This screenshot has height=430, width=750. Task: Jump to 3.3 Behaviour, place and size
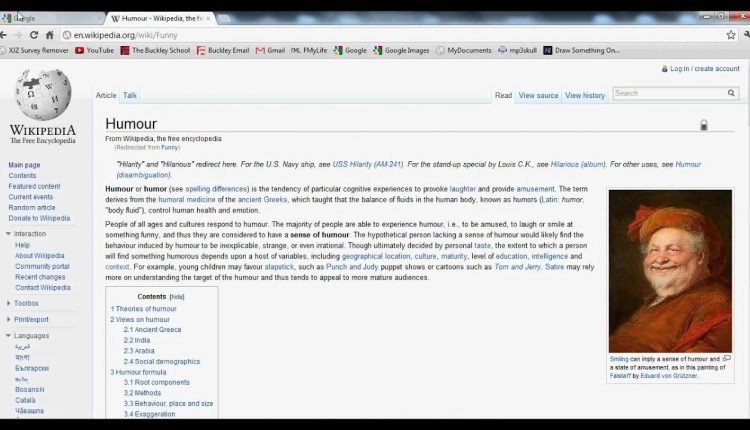[x=168, y=403]
